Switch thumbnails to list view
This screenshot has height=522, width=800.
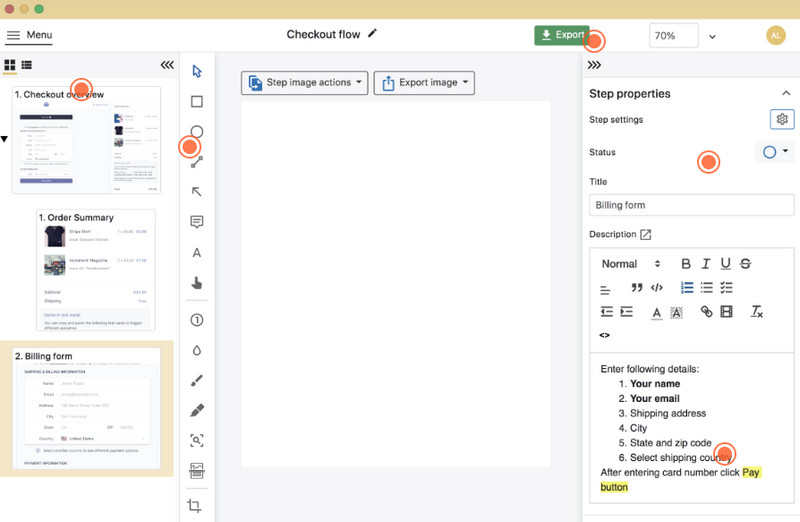pos(26,65)
